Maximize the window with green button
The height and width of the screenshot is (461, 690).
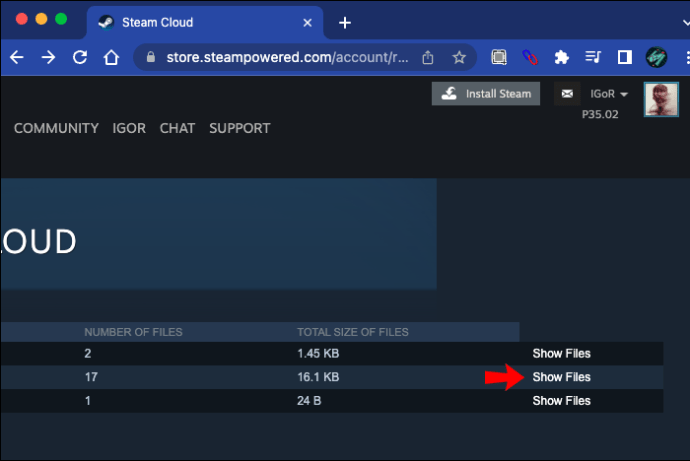(x=61, y=19)
